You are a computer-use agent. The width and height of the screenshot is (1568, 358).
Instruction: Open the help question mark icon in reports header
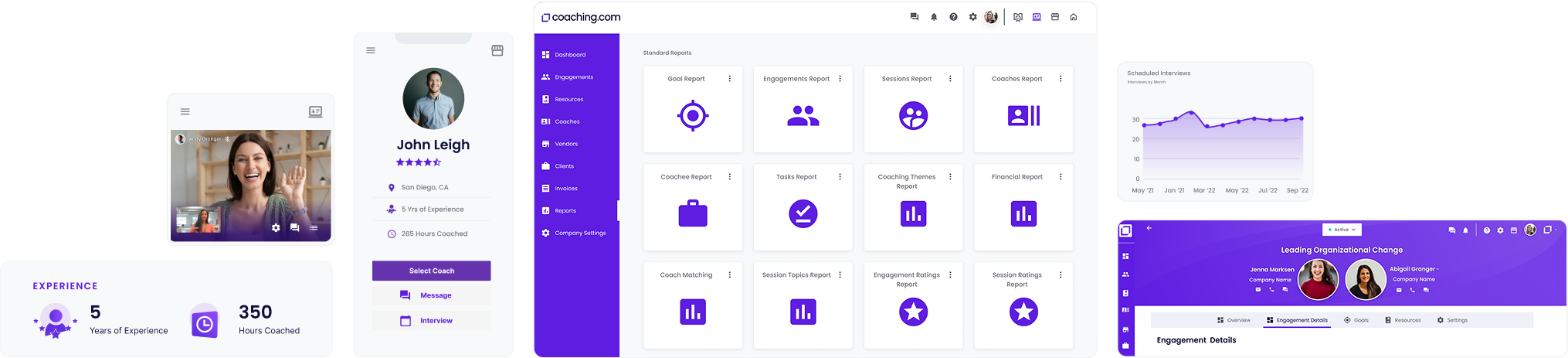[x=953, y=17]
